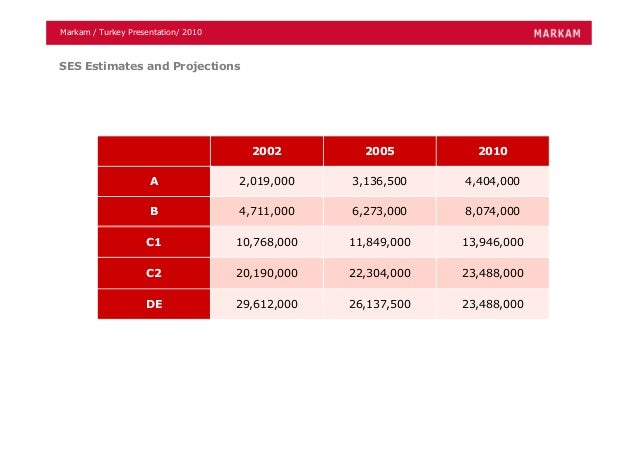638x451 pixels.
Task: Click the cell with 22,304,000
Action: (x=380, y=273)
